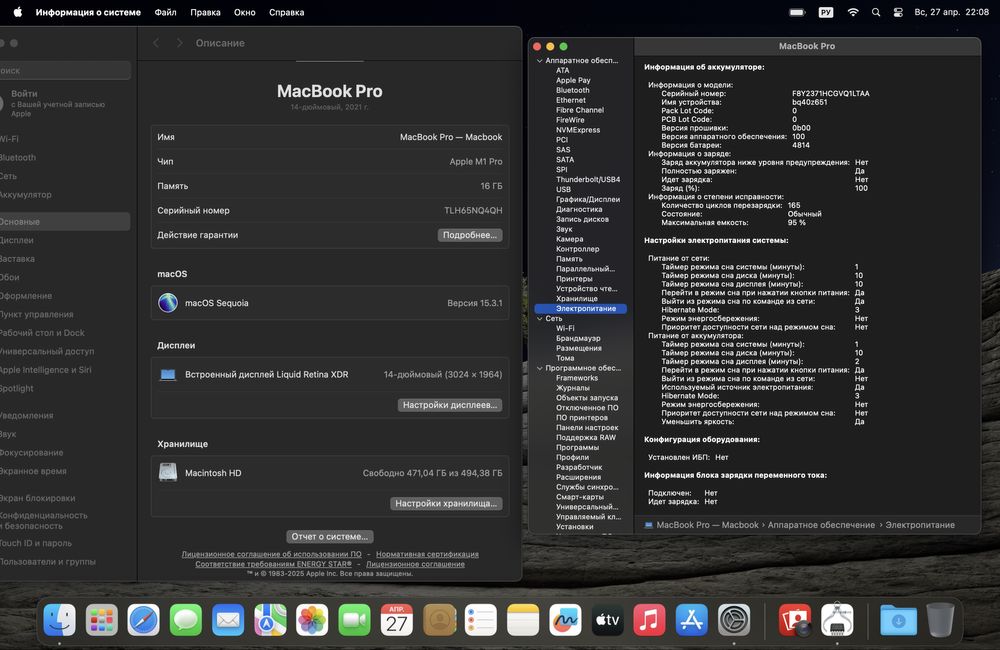Open Нормативная сертификация link

point(427,554)
